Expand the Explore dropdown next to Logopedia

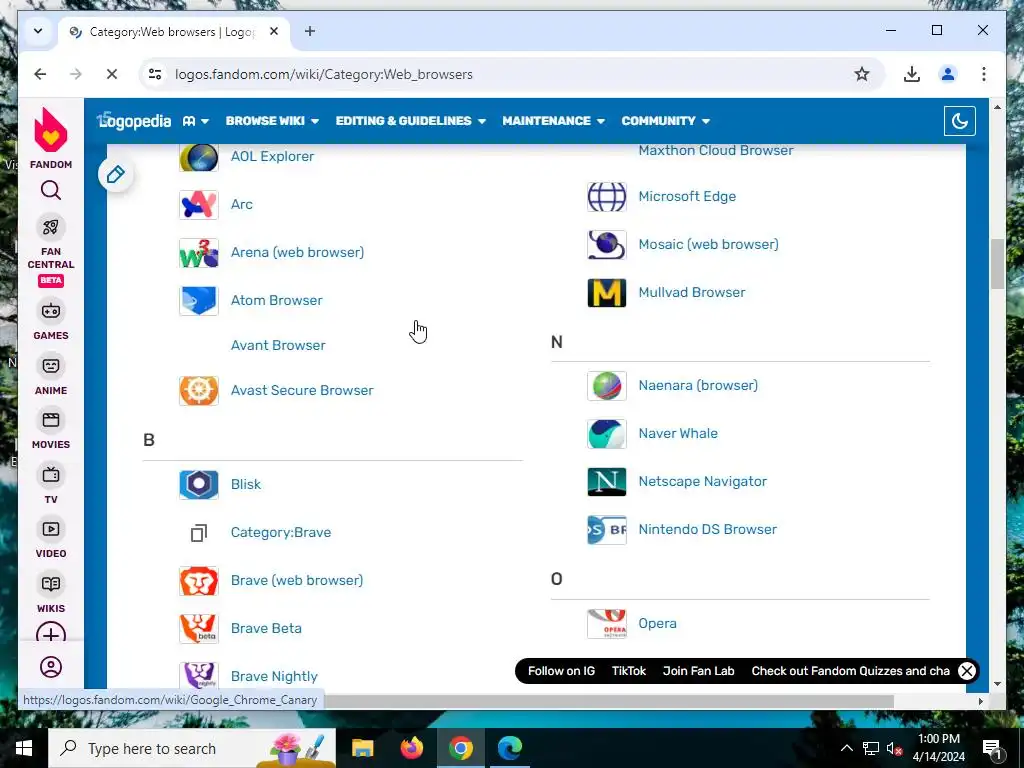(196, 121)
